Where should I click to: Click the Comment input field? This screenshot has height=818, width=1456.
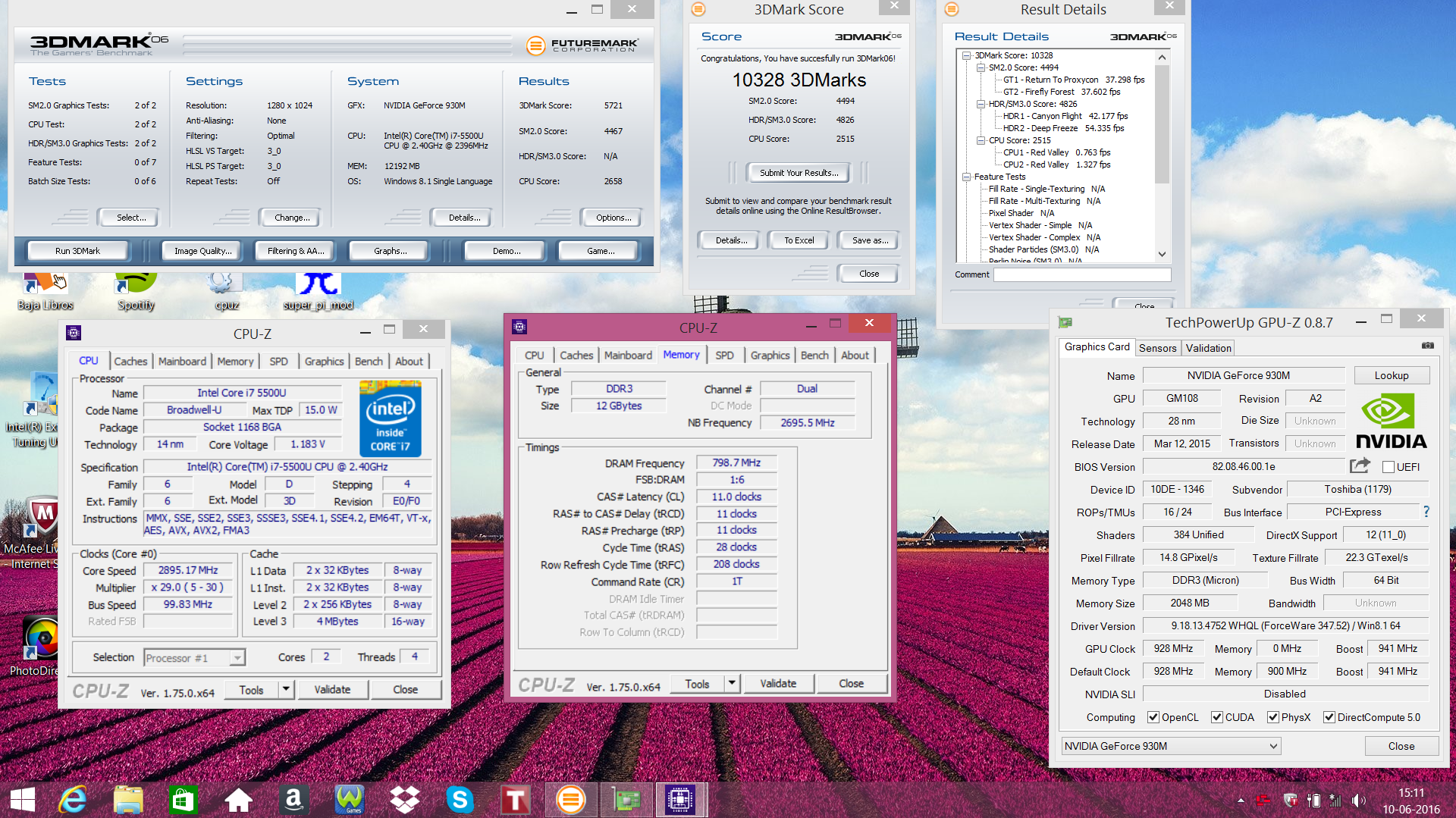click(1082, 274)
